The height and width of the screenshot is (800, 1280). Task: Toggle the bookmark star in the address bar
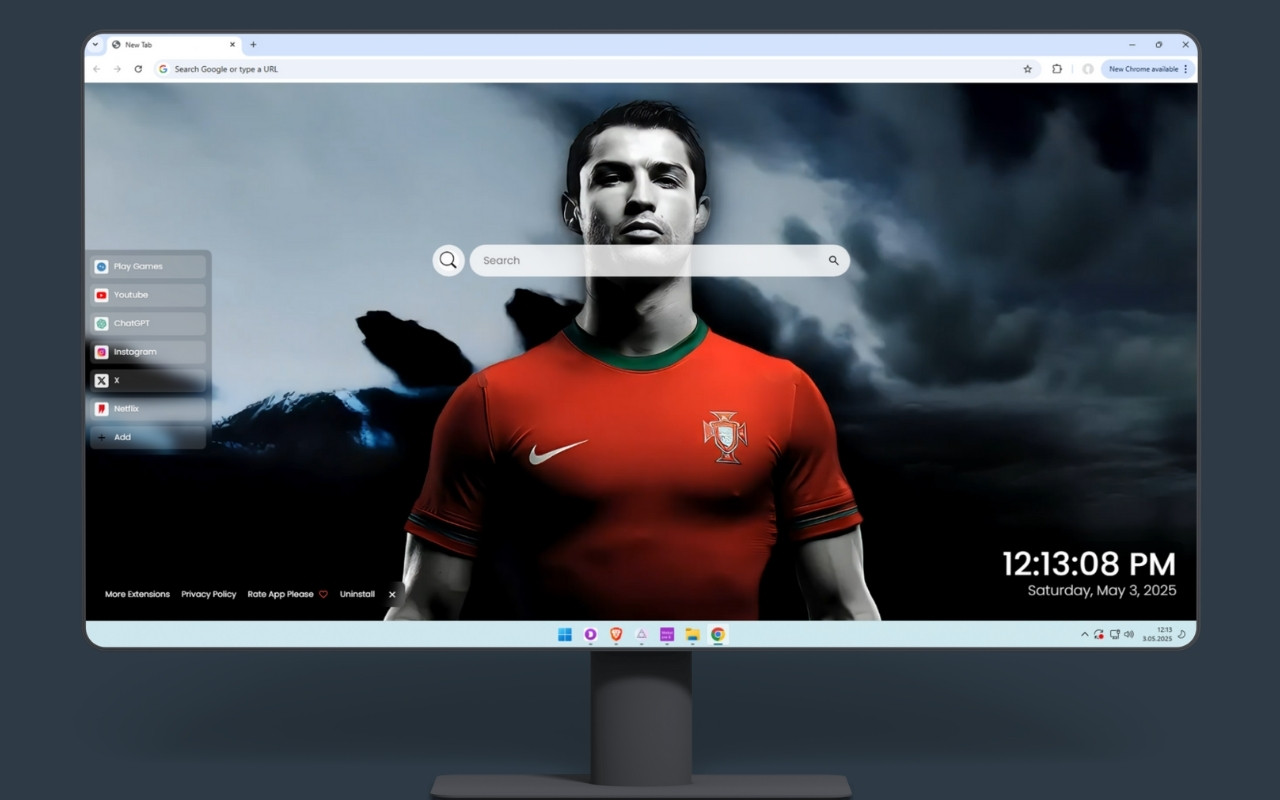1027,68
